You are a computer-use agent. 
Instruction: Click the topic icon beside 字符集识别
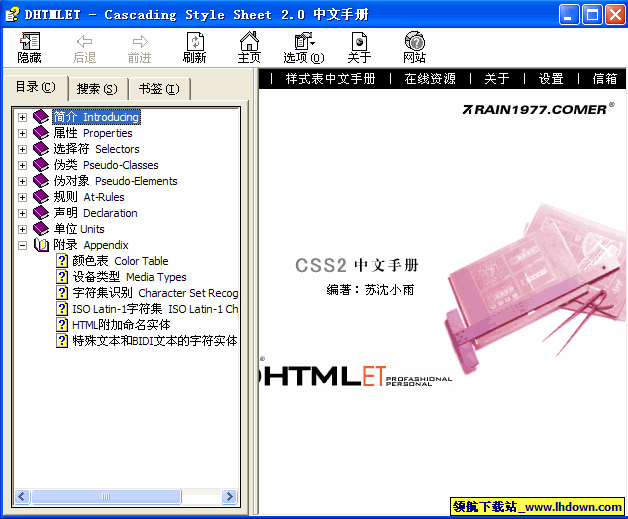pyautogui.click(x=62, y=293)
